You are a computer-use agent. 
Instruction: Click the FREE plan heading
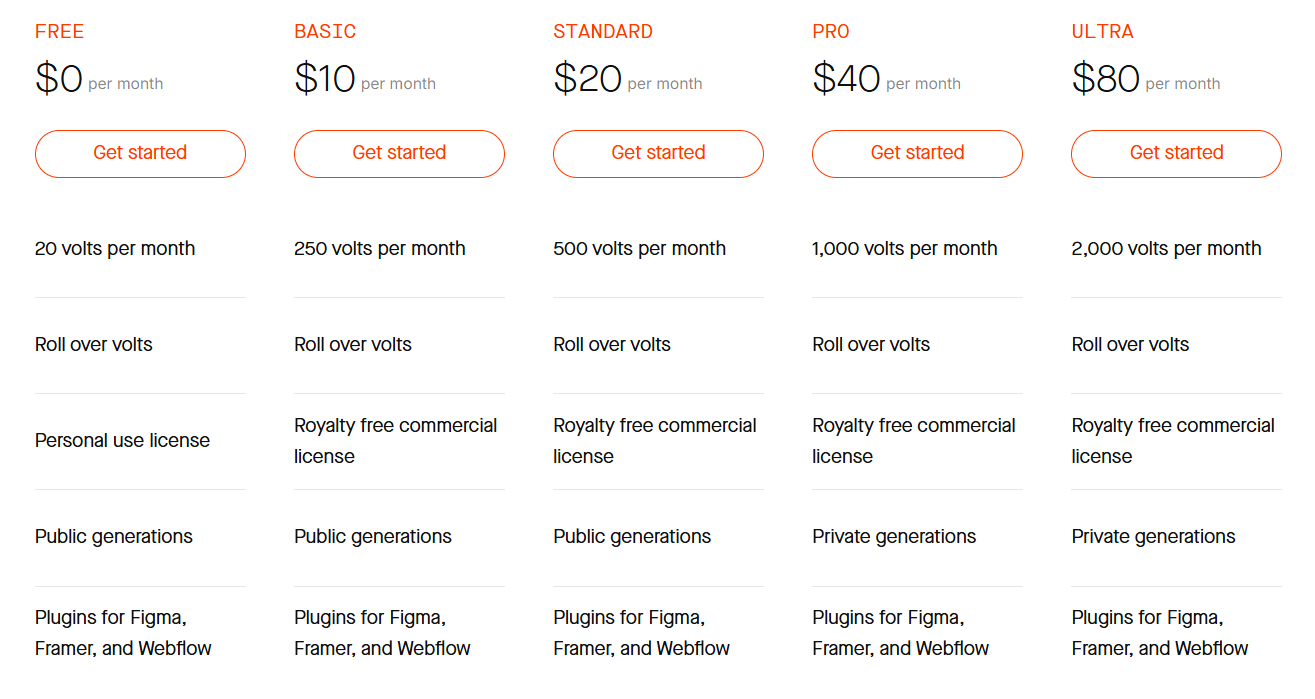(x=60, y=32)
